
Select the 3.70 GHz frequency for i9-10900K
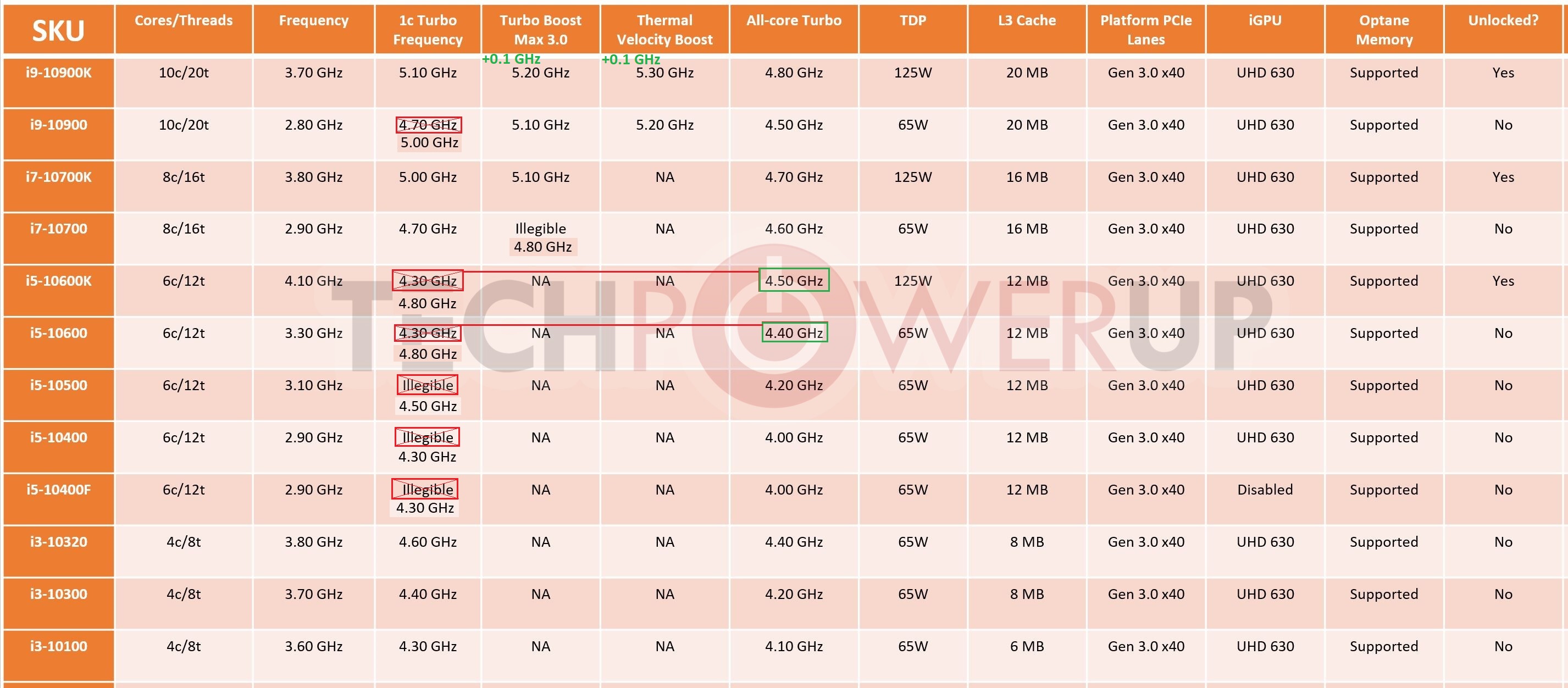[x=313, y=73]
